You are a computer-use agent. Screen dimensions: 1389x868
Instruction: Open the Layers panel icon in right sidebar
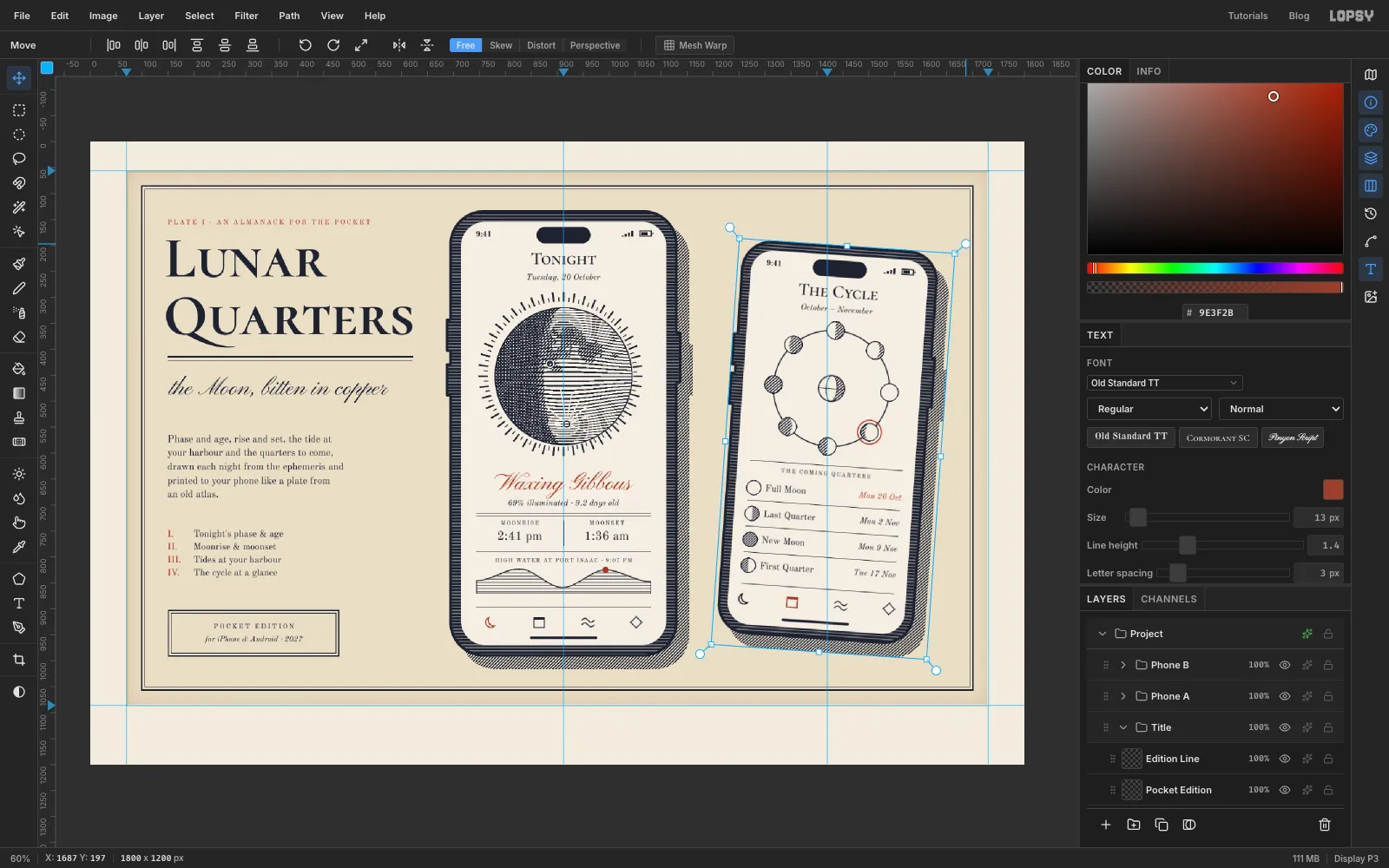[x=1371, y=158]
